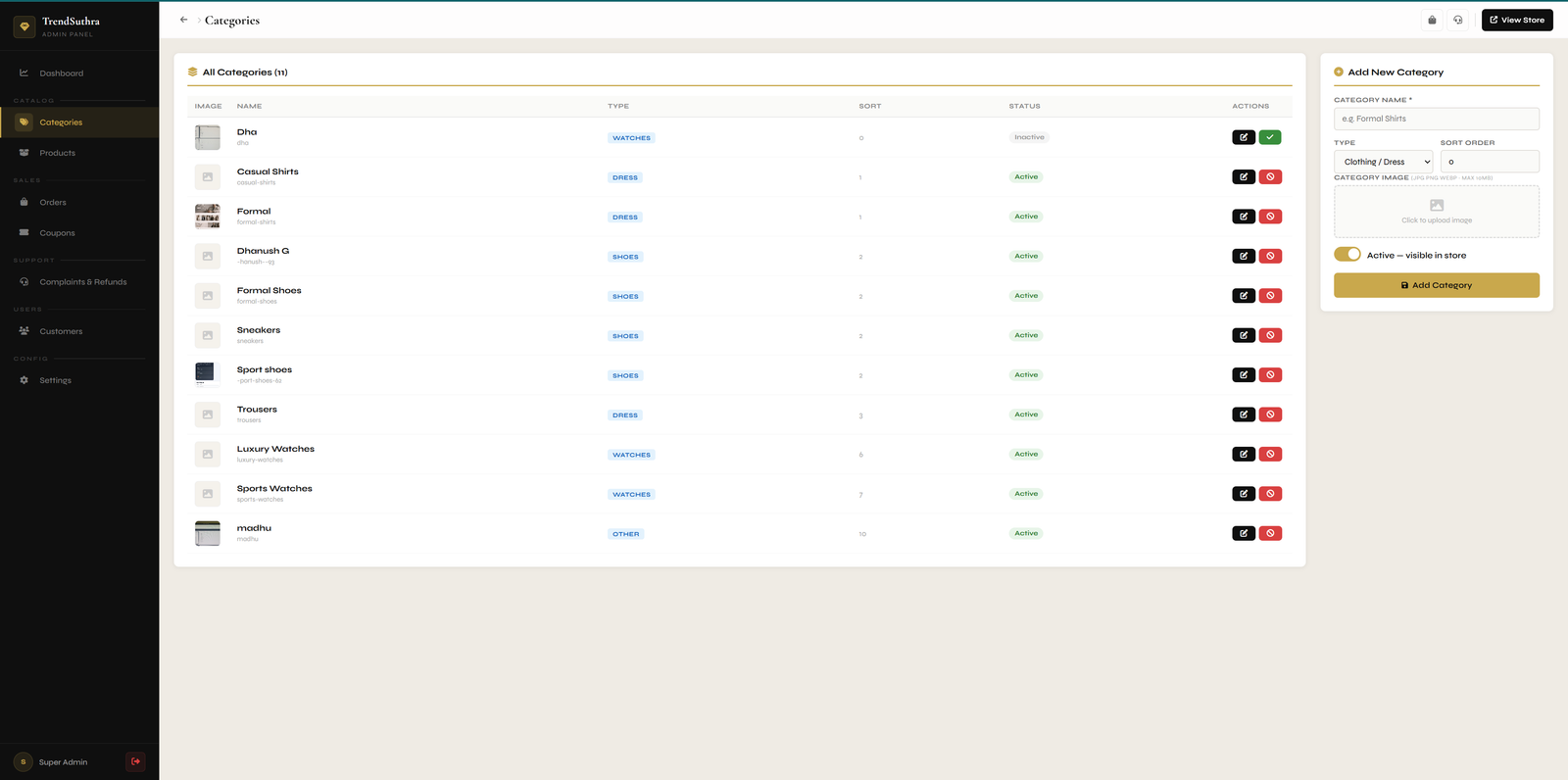Disable the Formal category
Viewport: 1568px width, 780px height.
(1270, 217)
